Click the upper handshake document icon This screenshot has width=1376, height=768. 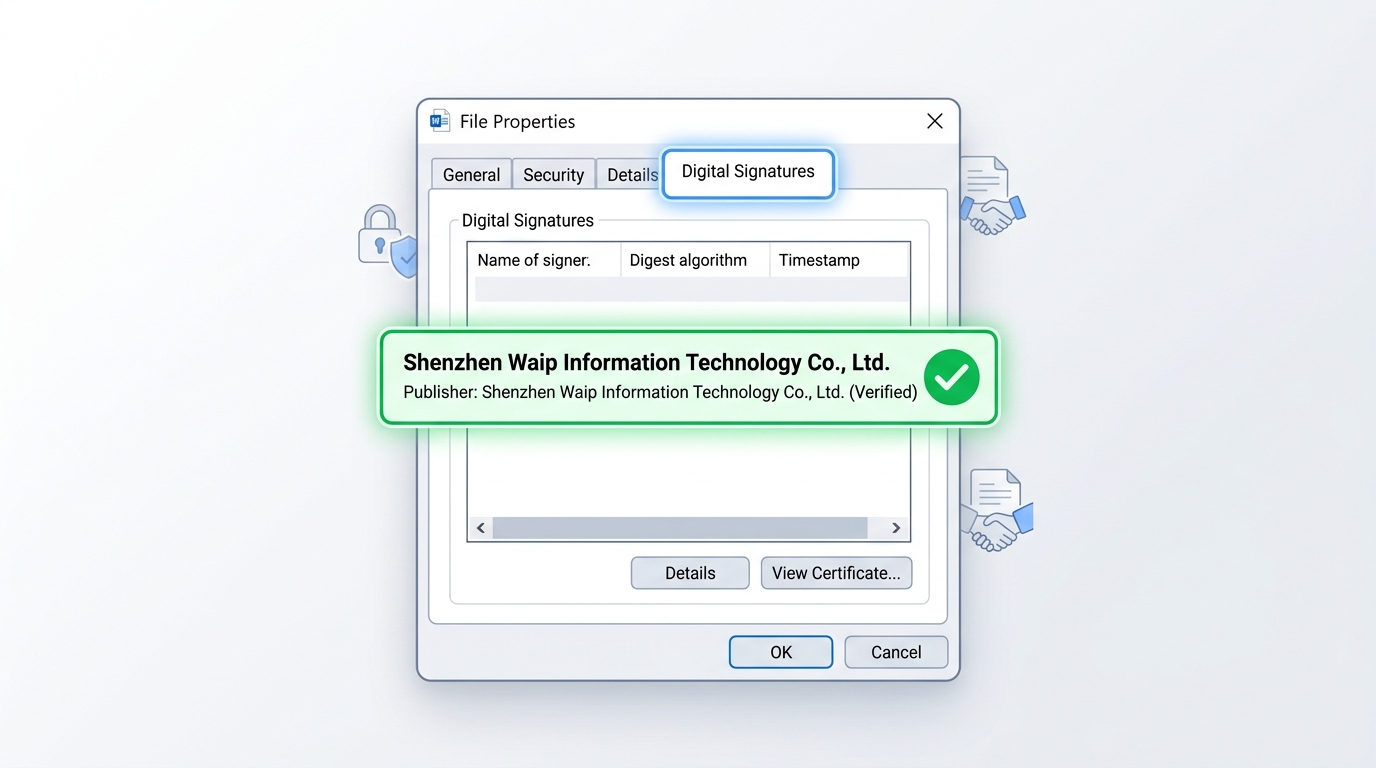click(990, 196)
